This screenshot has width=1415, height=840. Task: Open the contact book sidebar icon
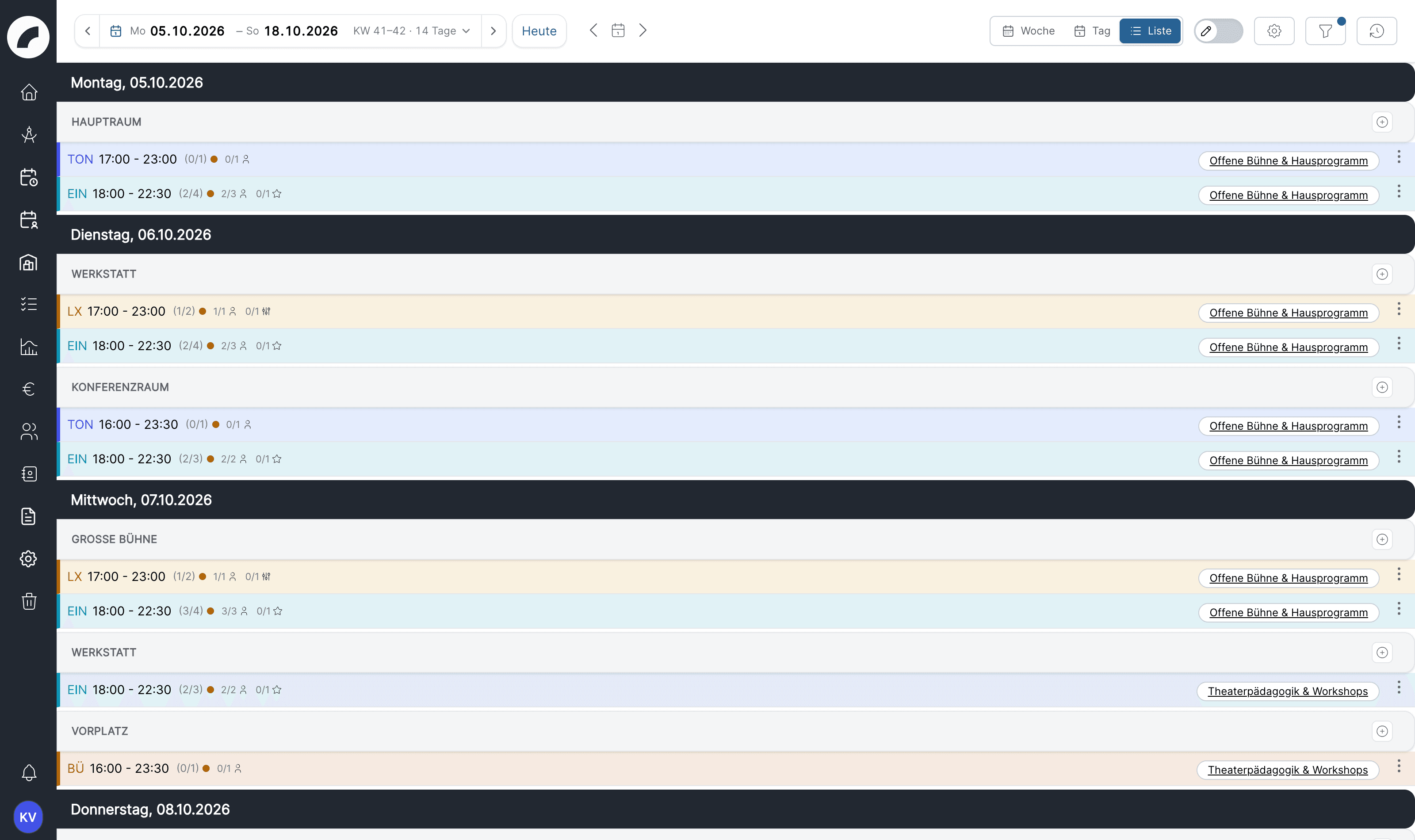coord(29,474)
